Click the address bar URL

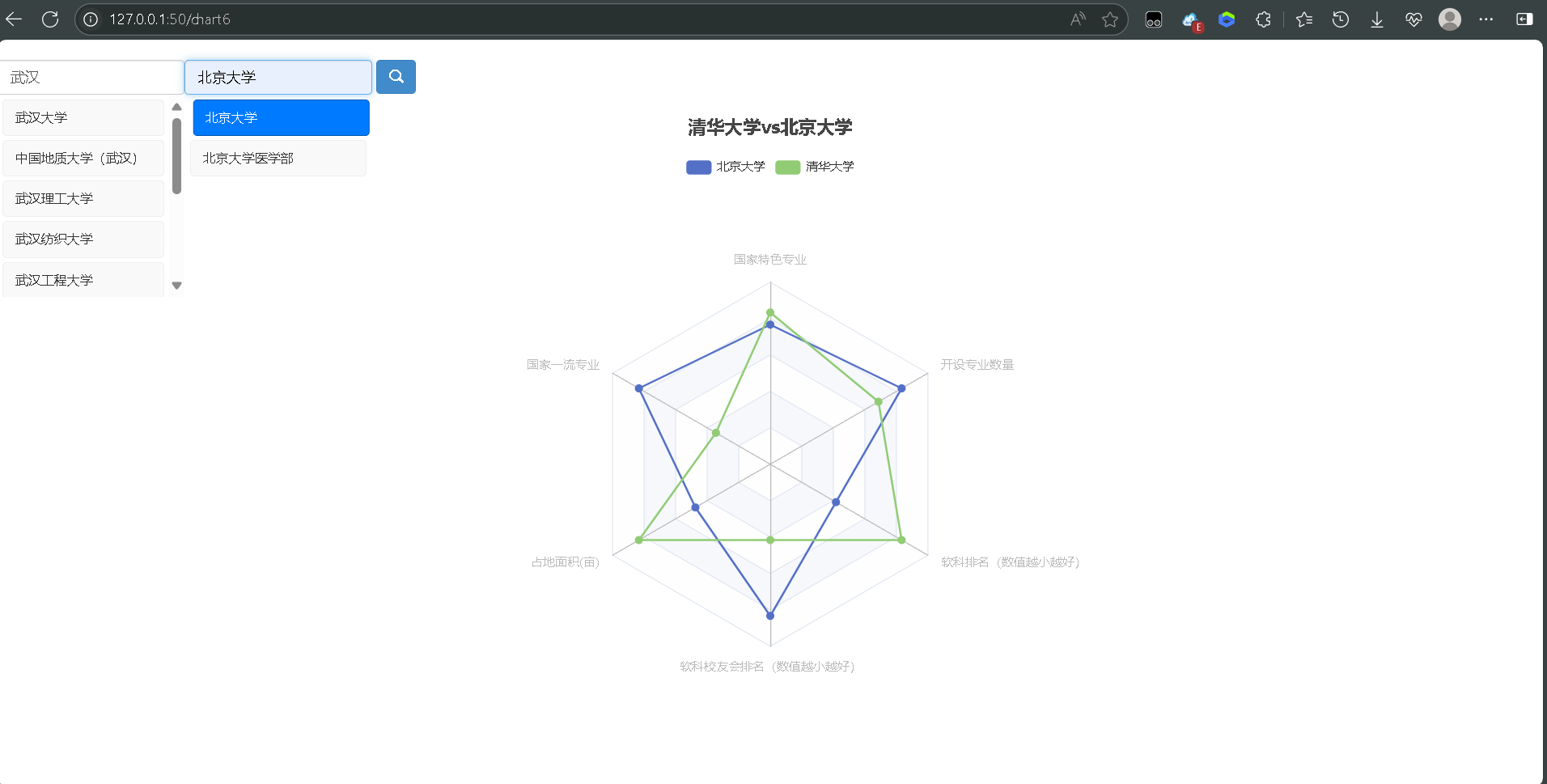point(170,19)
